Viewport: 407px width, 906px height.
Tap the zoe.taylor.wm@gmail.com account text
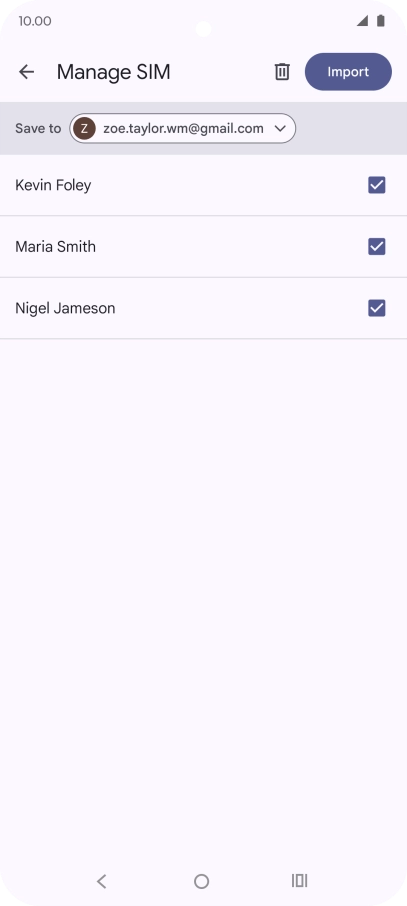click(183, 128)
